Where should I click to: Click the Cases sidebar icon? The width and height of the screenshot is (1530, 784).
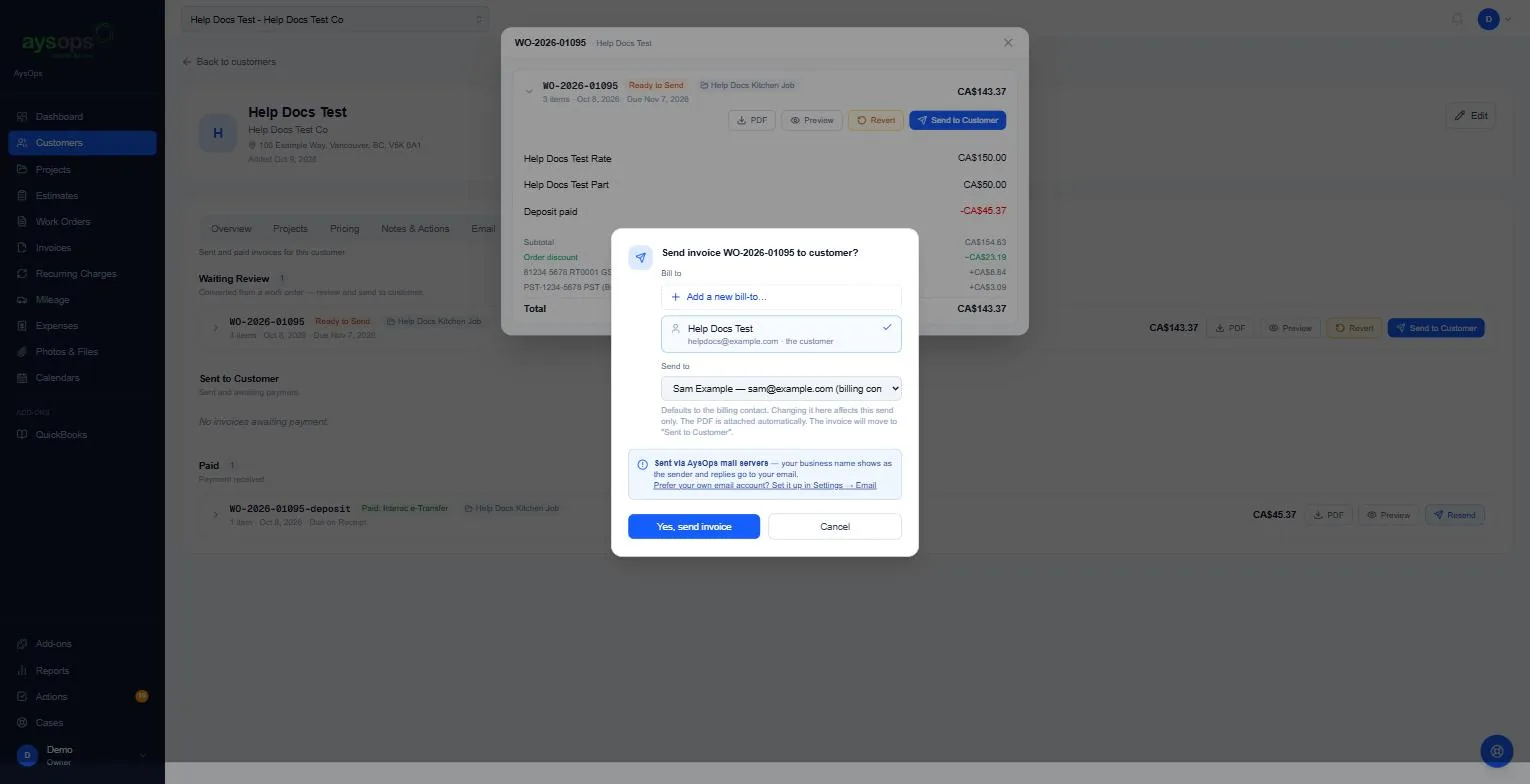click(22, 723)
